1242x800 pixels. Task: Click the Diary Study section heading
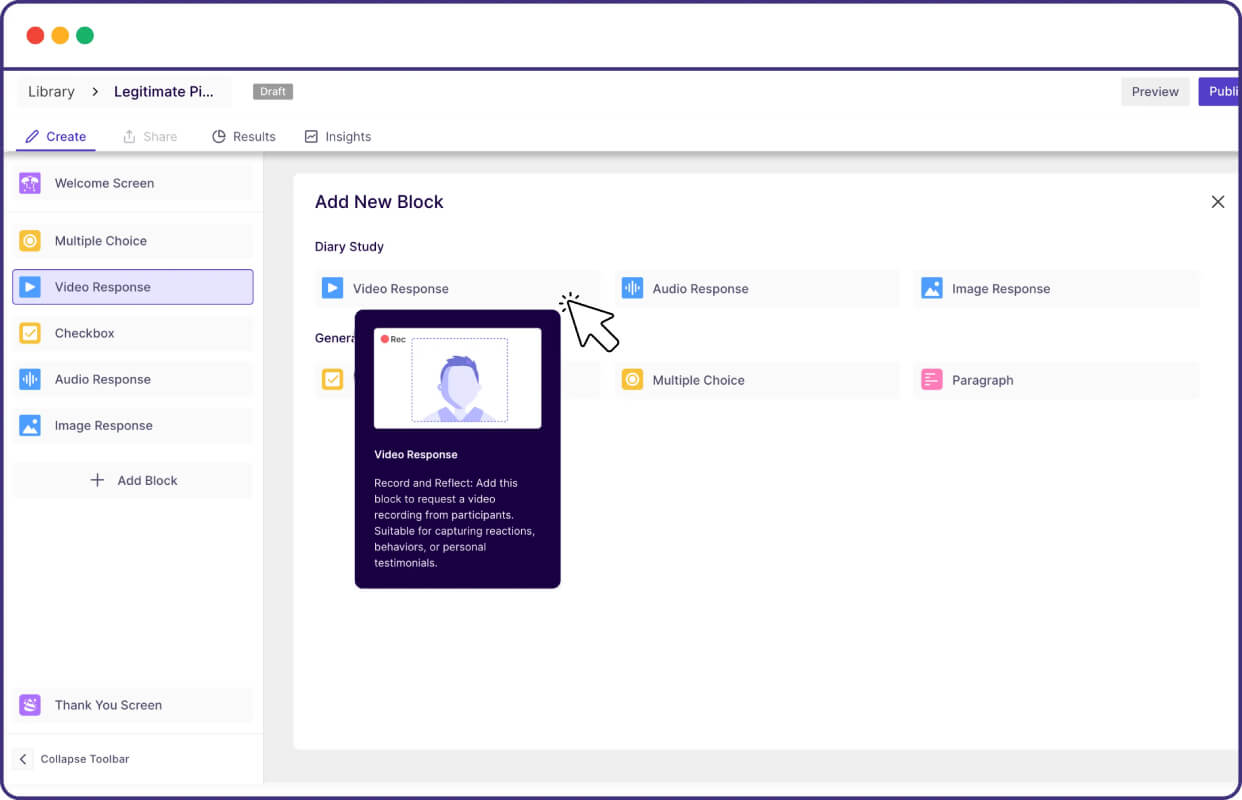click(x=349, y=246)
